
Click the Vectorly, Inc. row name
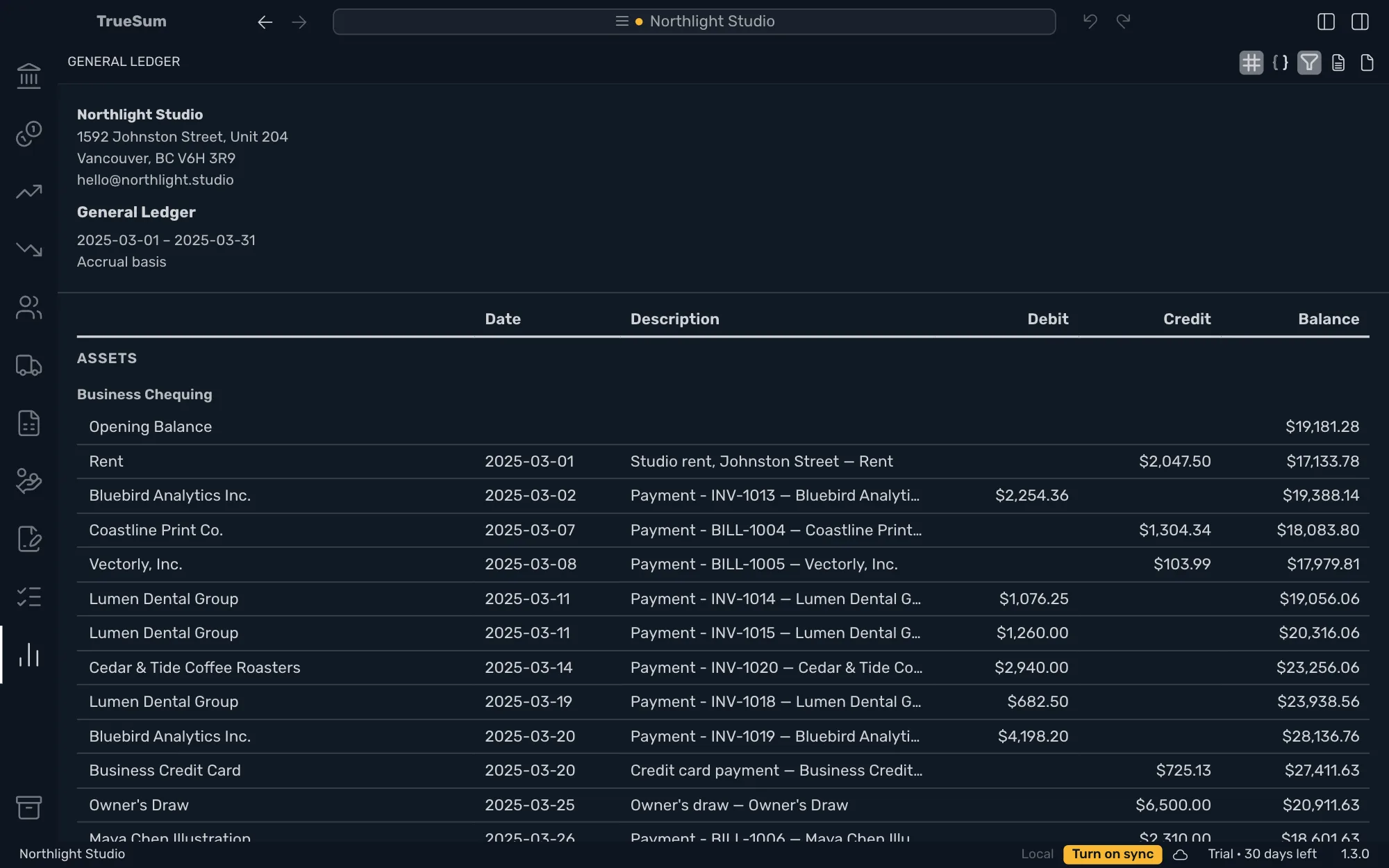(x=135, y=565)
